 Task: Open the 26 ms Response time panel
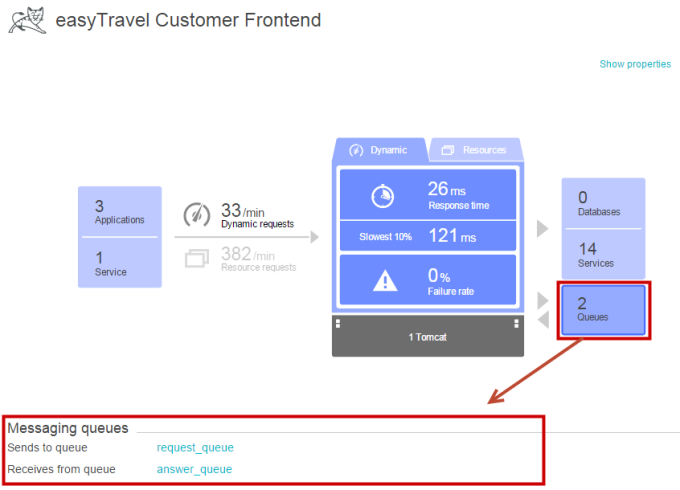coord(428,195)
